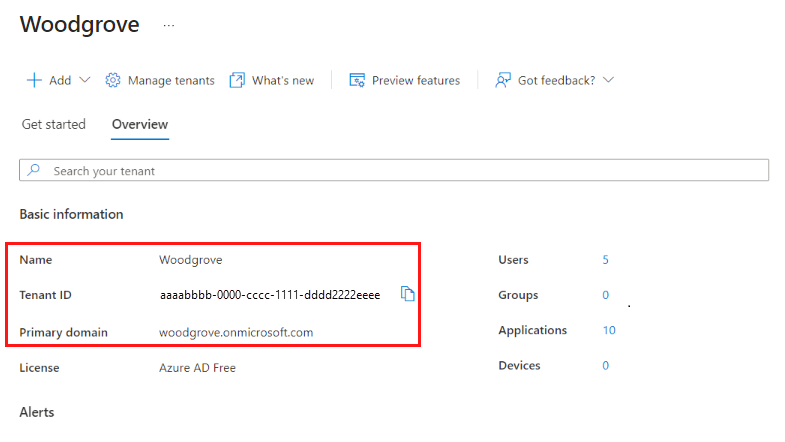Select the Overview tab
The width and height of the screenshot is (785, 442).
(x=140, y=125)
